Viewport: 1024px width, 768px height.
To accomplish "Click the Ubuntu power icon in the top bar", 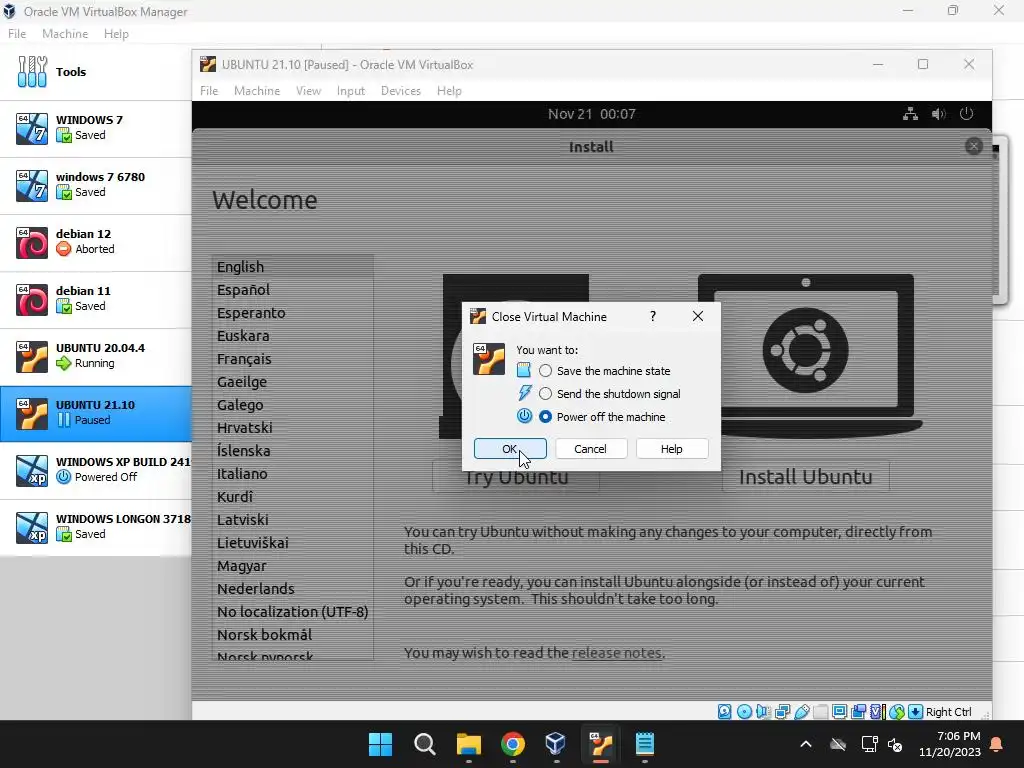I will [x=967, y=114].
